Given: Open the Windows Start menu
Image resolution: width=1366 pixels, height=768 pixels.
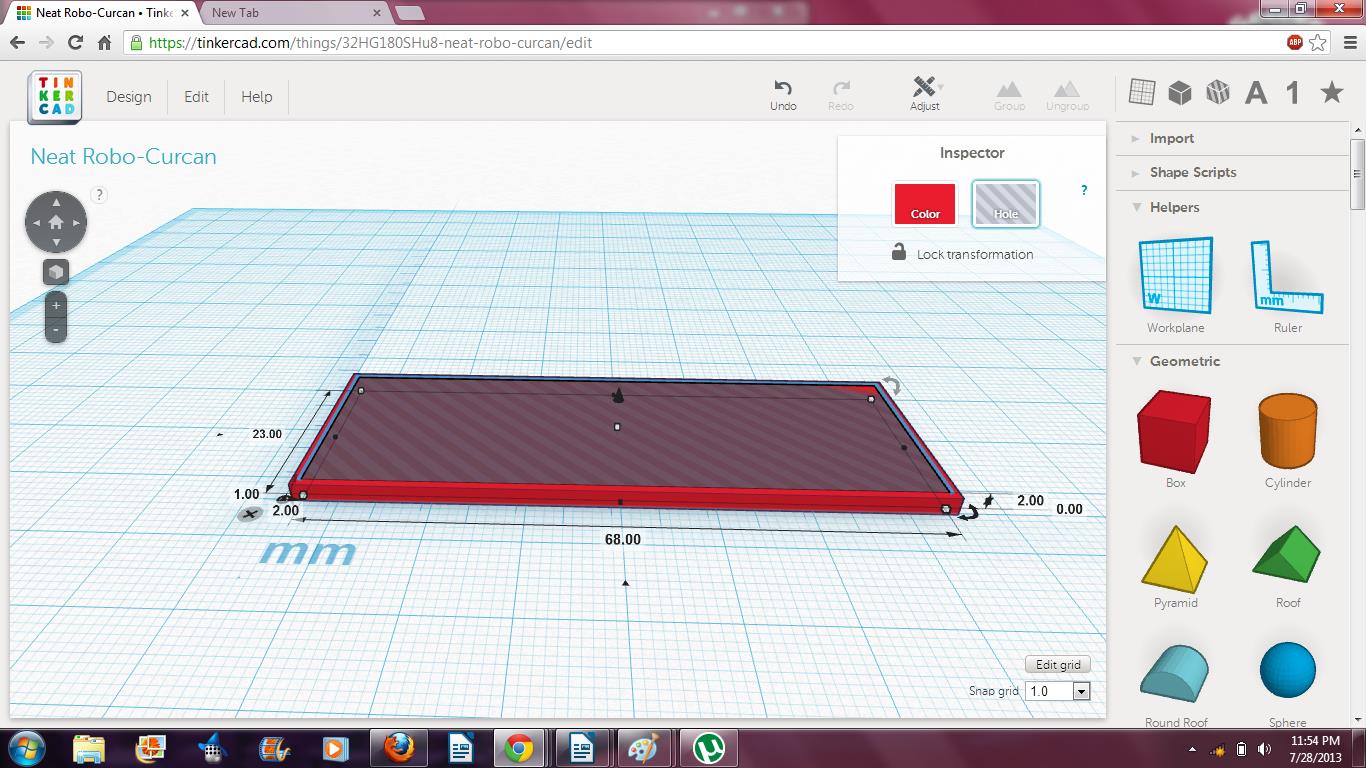Looking at the screenshot, I should point(26,748).
